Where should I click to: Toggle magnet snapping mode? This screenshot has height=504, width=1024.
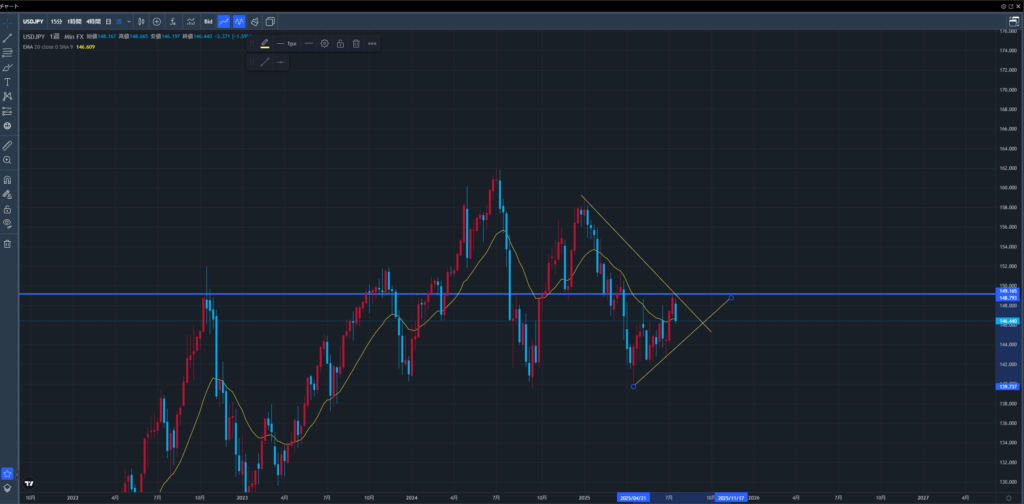[8, 180]
